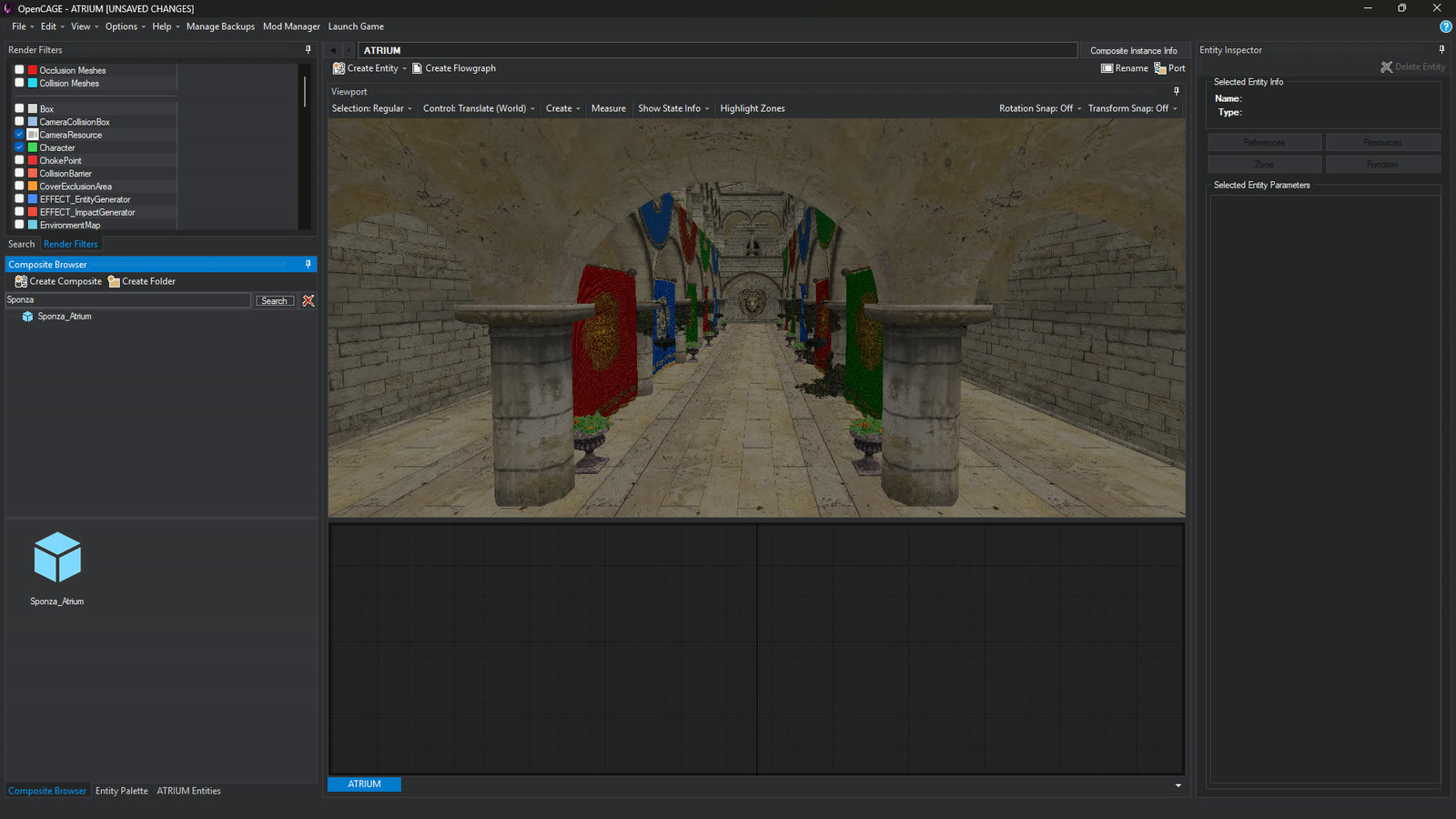This screenshot has width=1456, height=819.
Task: Click the Sponza search input field
Action: pyautogui.click(x=127, y=300)
